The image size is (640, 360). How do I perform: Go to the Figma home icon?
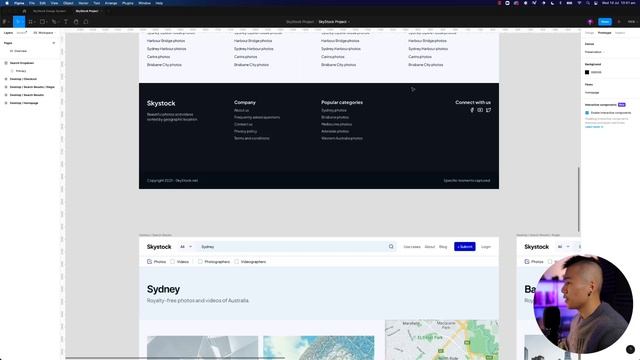click(x=24, y=11)
